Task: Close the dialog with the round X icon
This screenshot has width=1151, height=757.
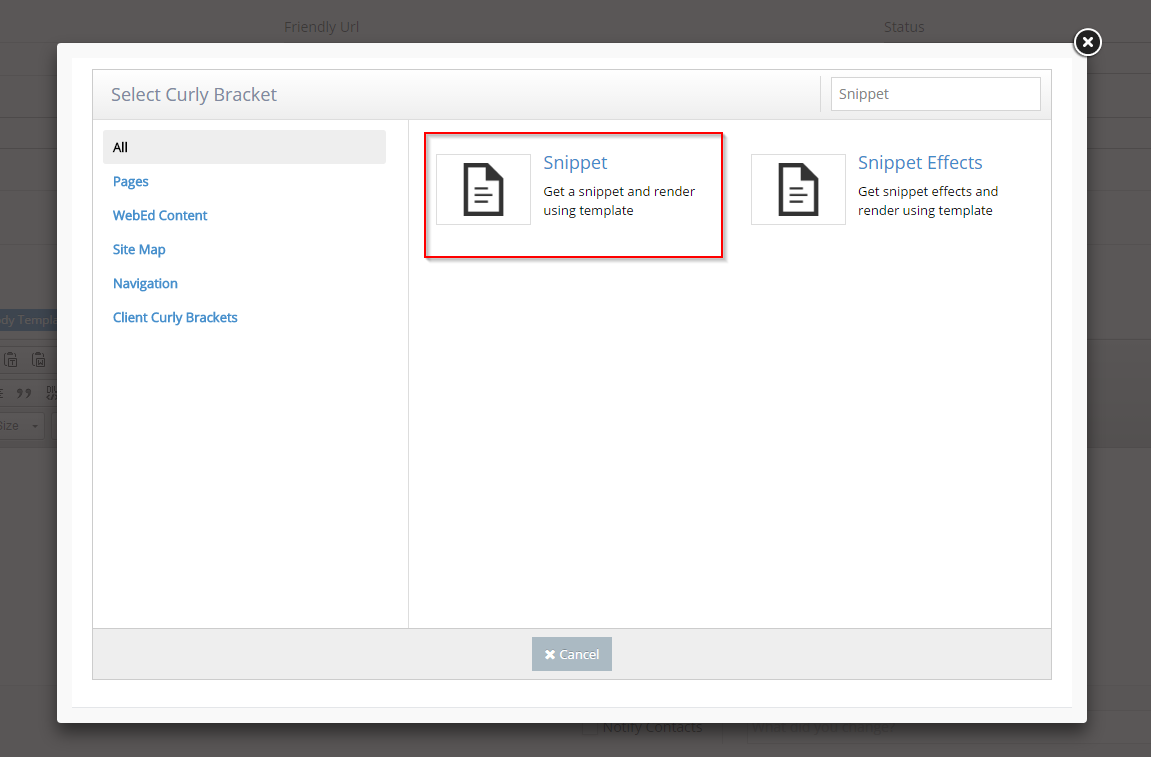Action: click(x=1087, y=42)
